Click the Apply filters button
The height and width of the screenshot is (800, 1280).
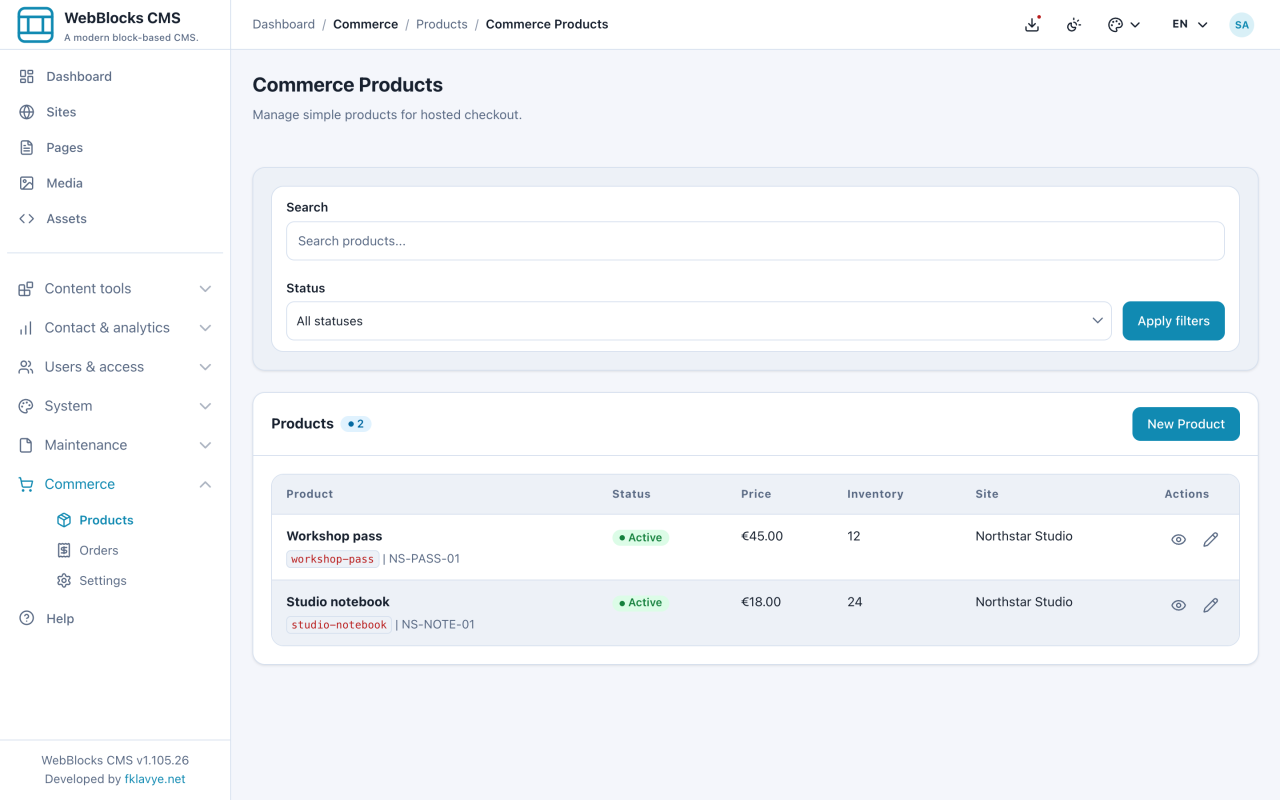1174,321
